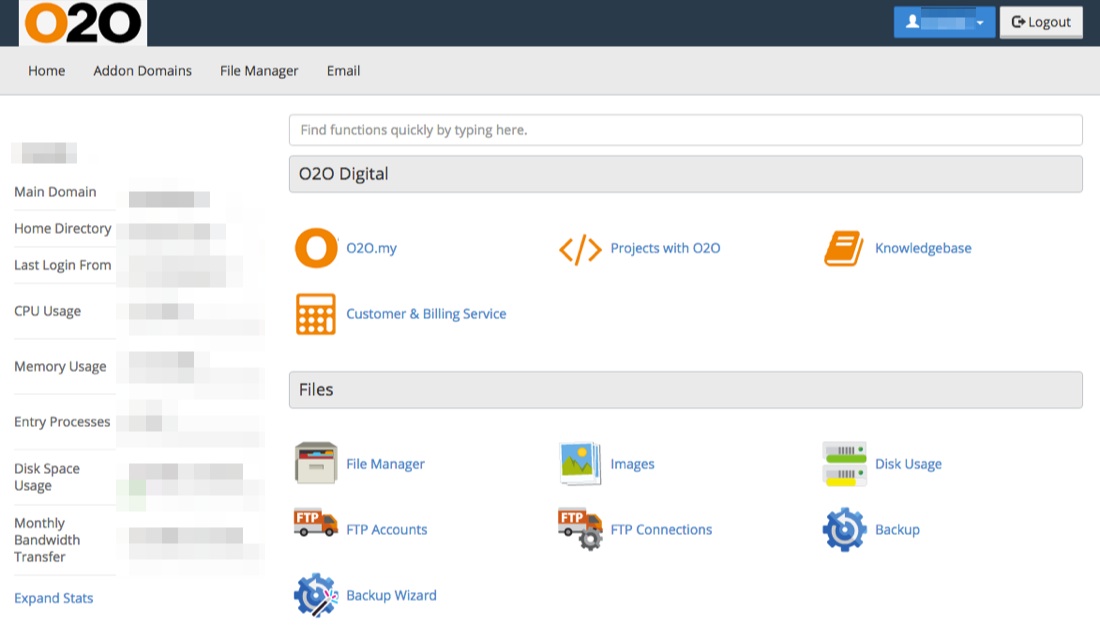Open Email in the navigation bar
This screenshot has width=1100, height=640.
click(343, 71)
